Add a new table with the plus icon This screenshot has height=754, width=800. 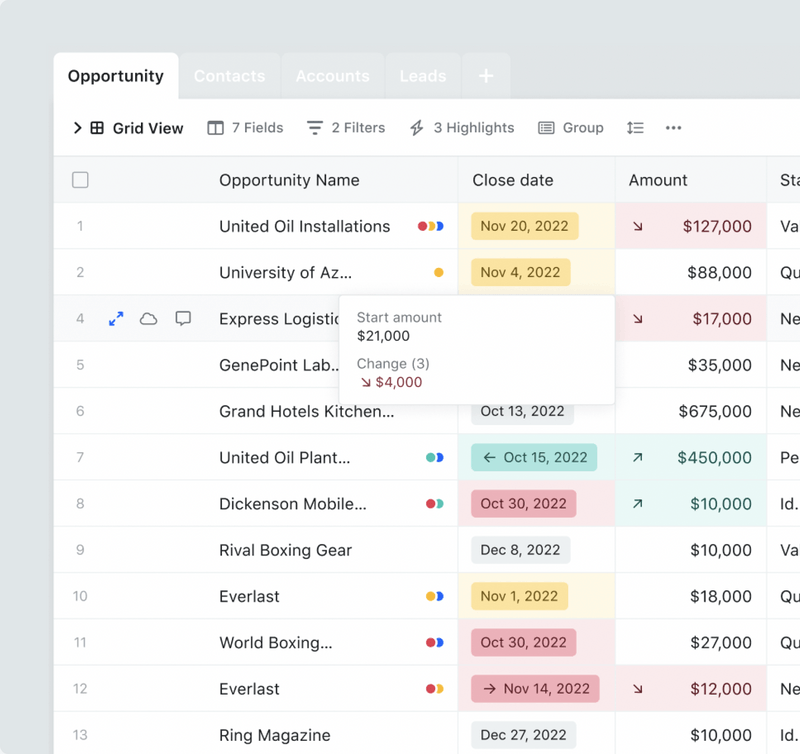tap(486, 75)
